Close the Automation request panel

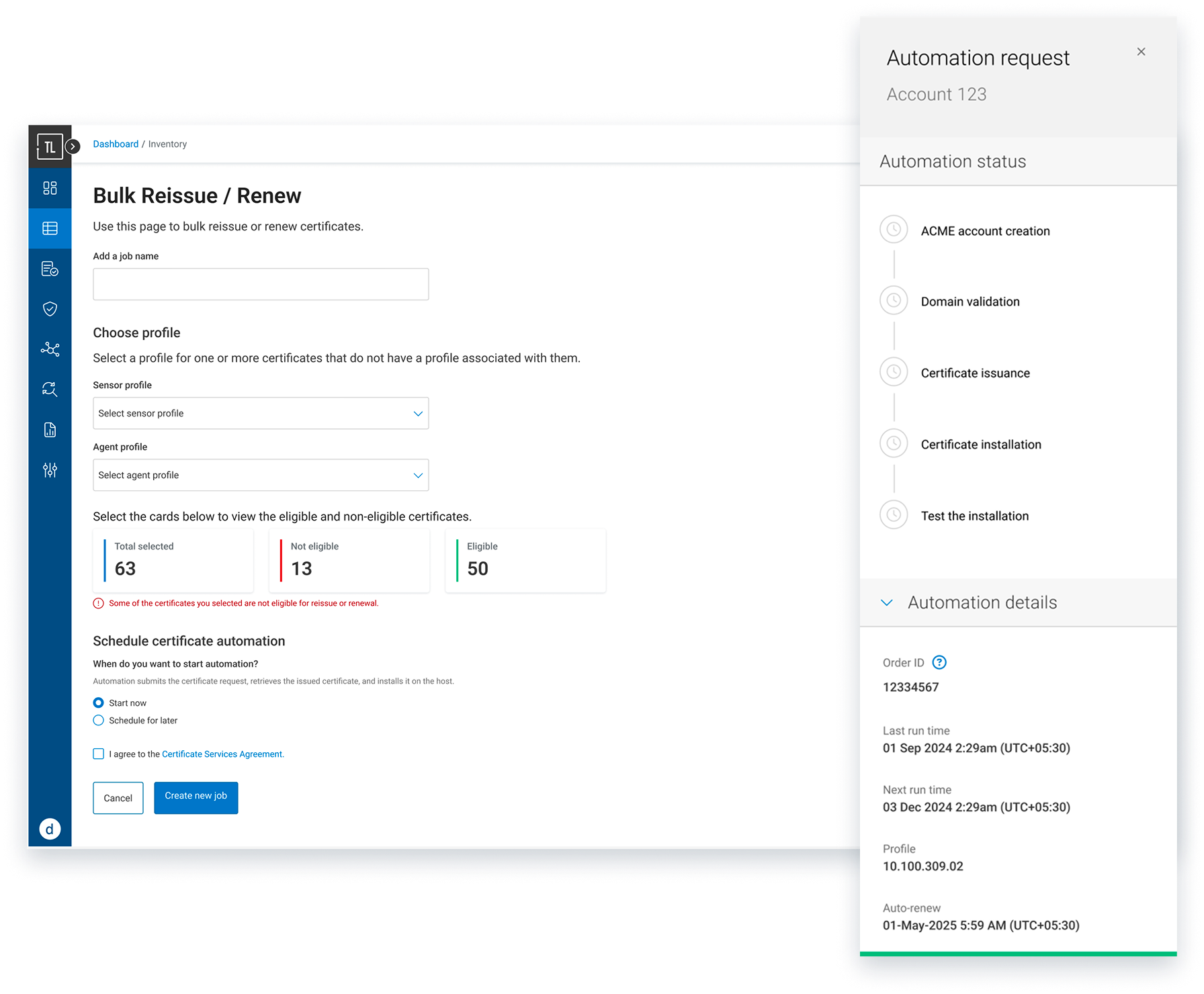[x=1141, y=52]
